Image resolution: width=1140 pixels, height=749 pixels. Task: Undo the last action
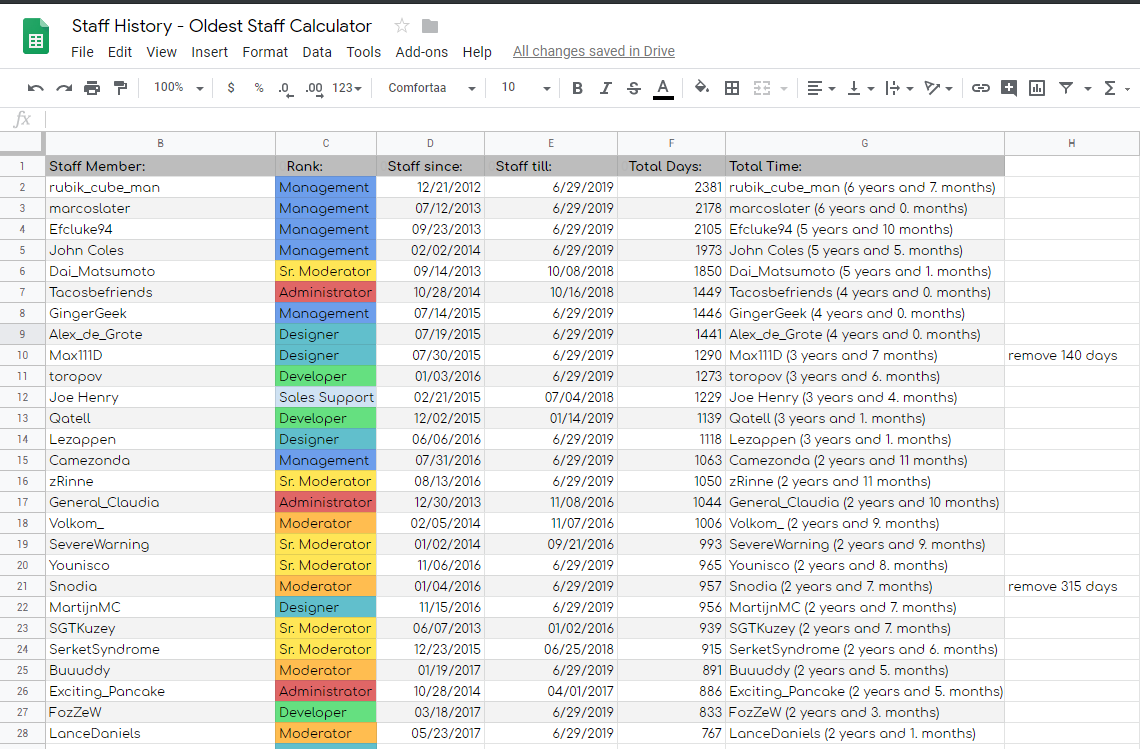[x=35, y=88]
